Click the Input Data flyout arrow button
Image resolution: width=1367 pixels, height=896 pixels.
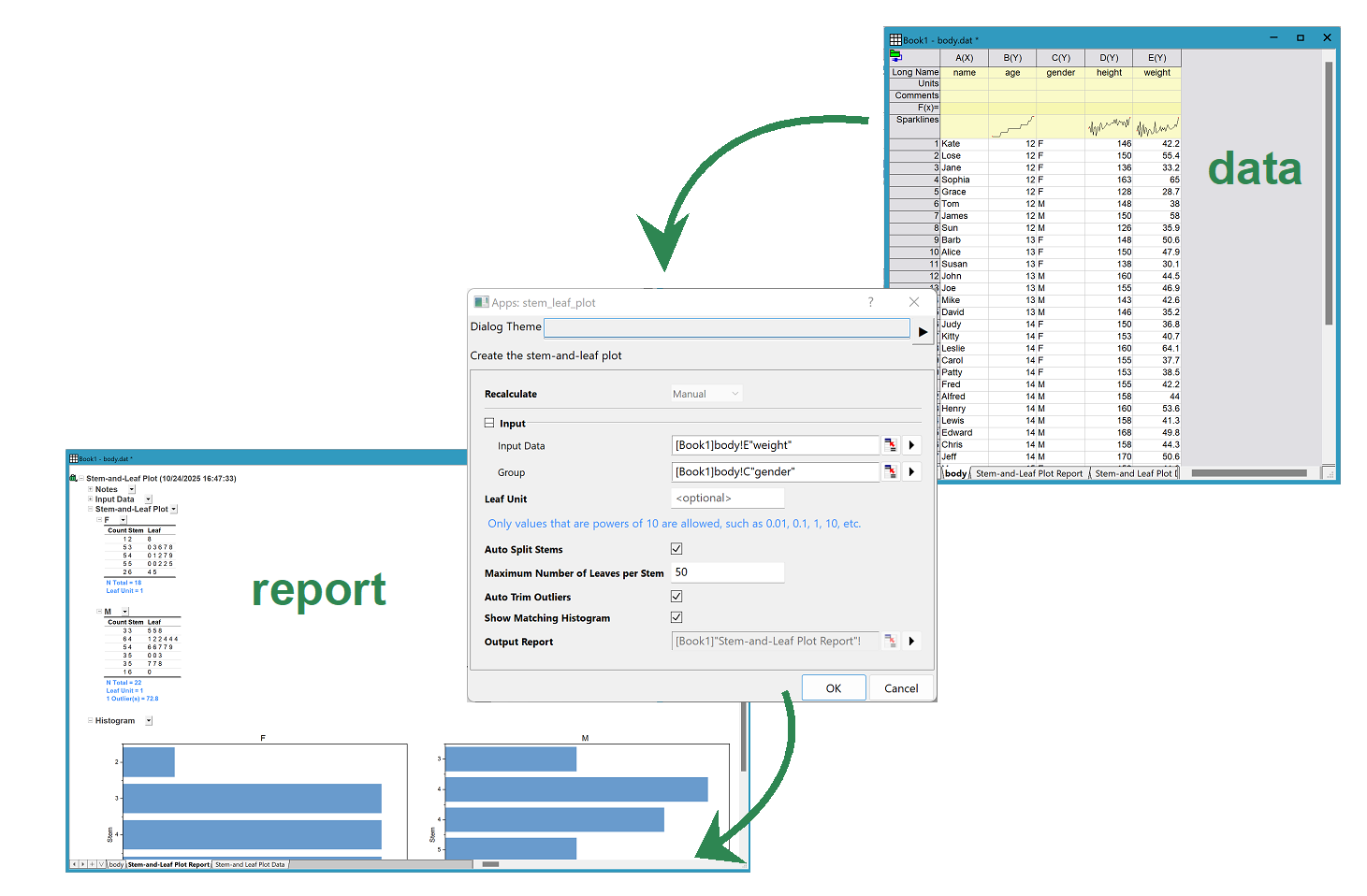[911, 445]
